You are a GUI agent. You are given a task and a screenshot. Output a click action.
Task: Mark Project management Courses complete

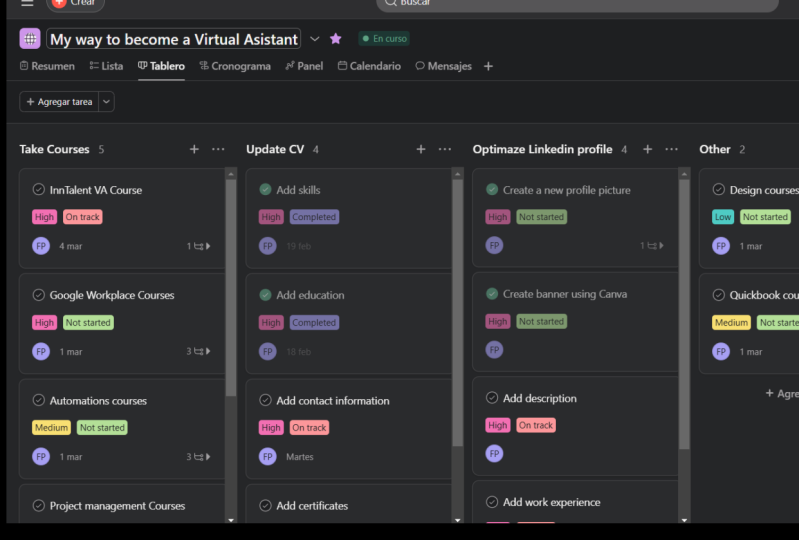tap(39, 505)
